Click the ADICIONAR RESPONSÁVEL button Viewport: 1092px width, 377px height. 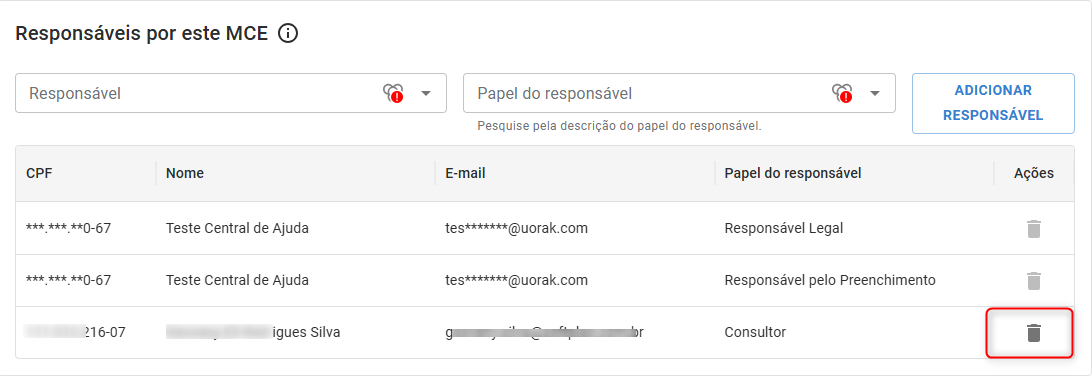[993, 103]
